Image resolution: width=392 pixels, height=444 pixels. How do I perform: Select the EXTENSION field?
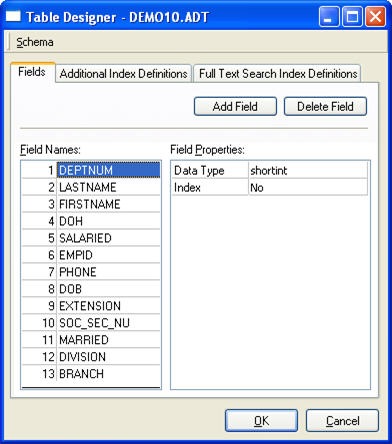click(109, 306)
